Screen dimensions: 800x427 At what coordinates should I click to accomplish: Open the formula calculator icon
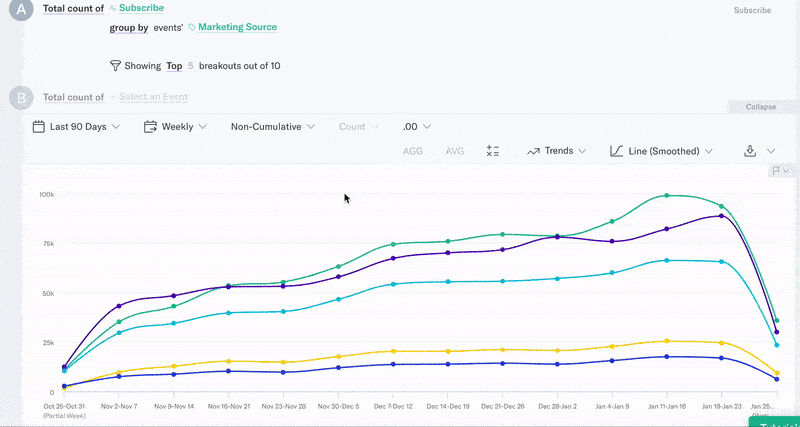[x=492, y=151]
